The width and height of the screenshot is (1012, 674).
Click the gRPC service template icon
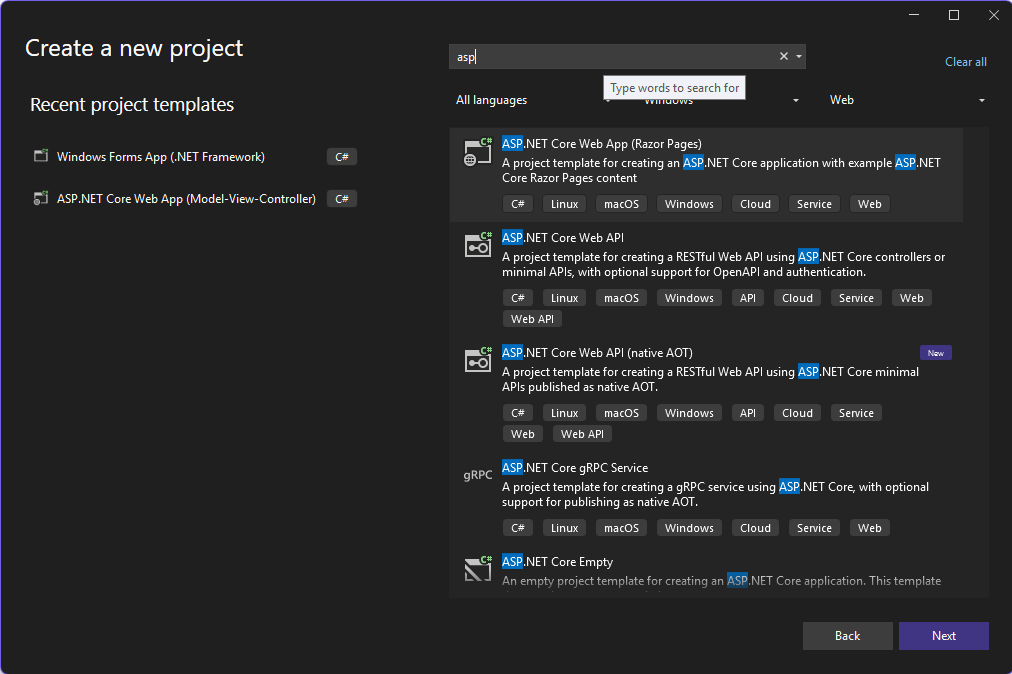point(478,475)
